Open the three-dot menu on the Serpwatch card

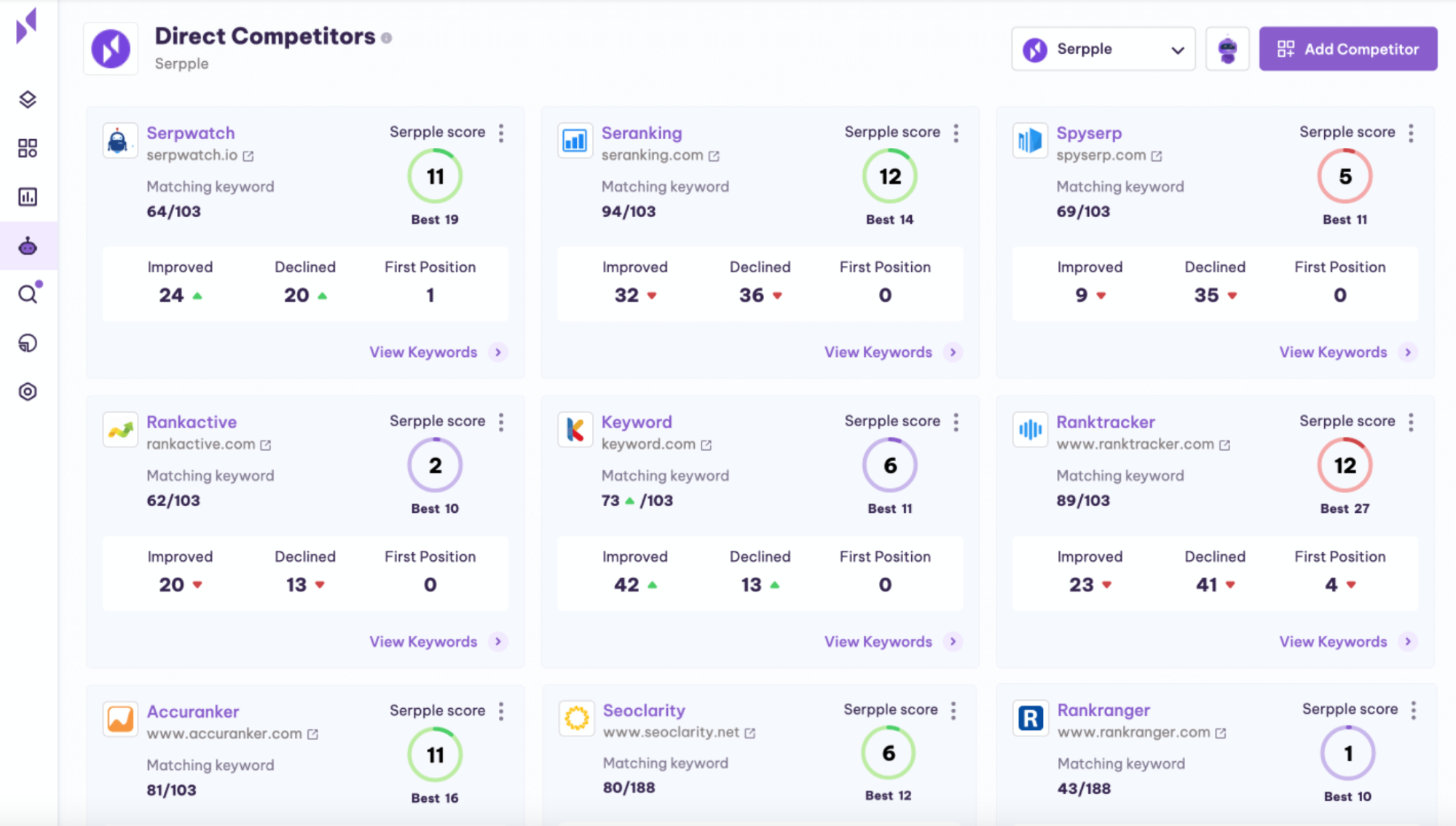(501, 133)
